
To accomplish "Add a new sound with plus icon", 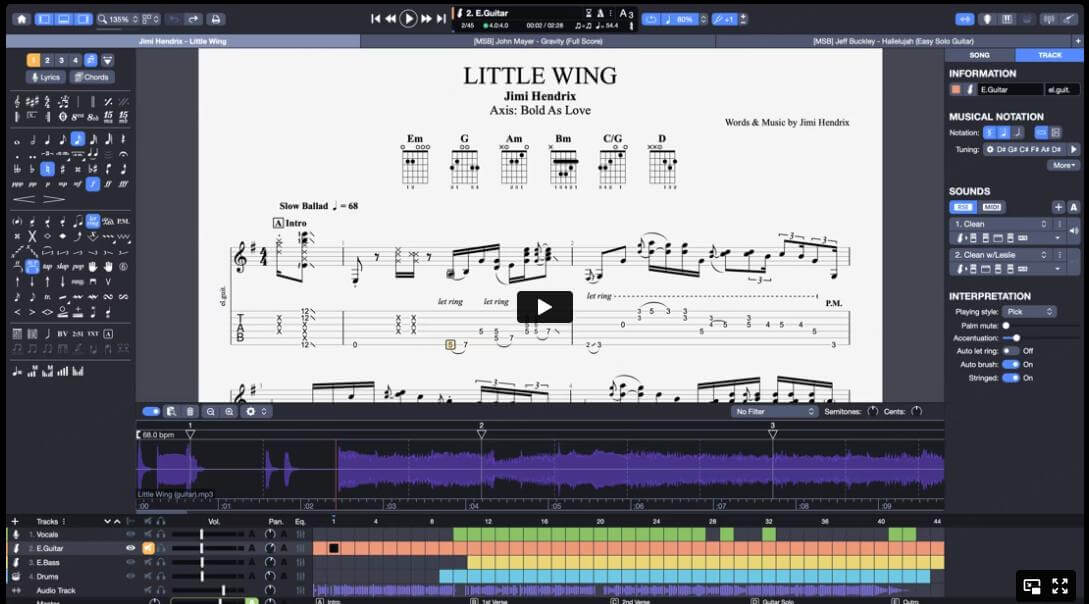I will pos(1058,207).
